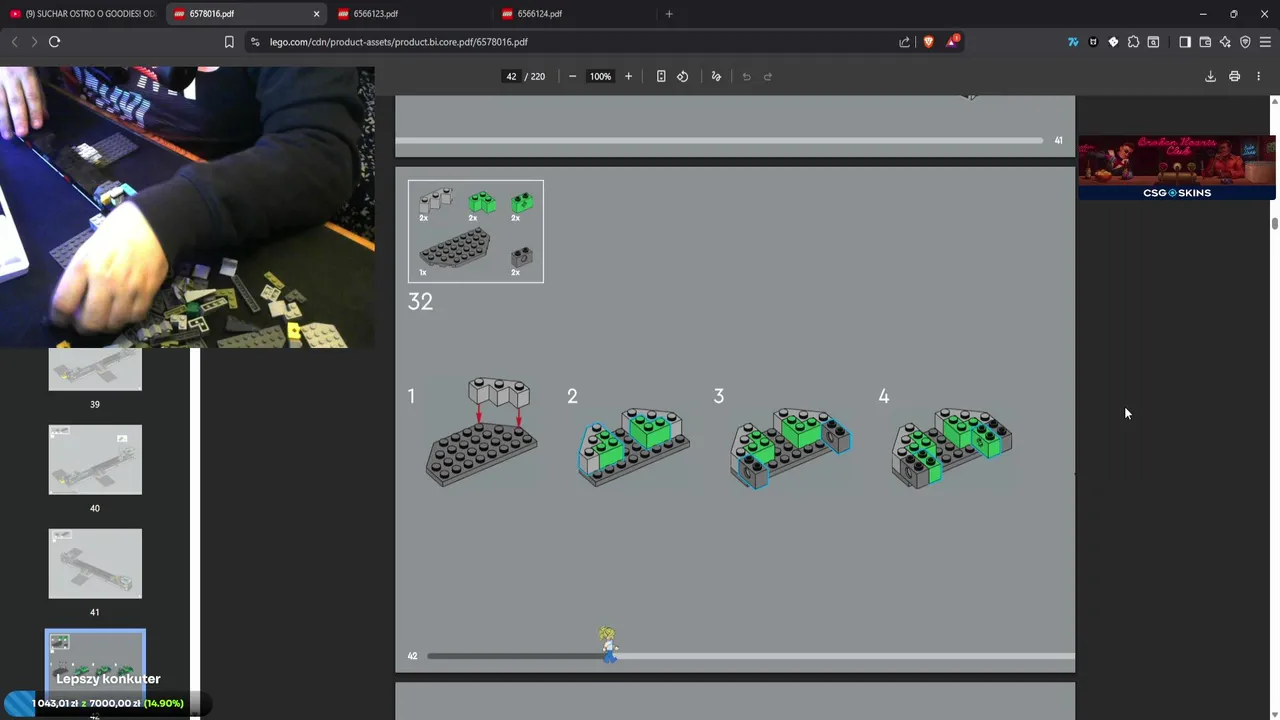Open the share page icon
The width and height of the screenshot is (1280, 720).
pyautogui.click(x=905, y=42)
